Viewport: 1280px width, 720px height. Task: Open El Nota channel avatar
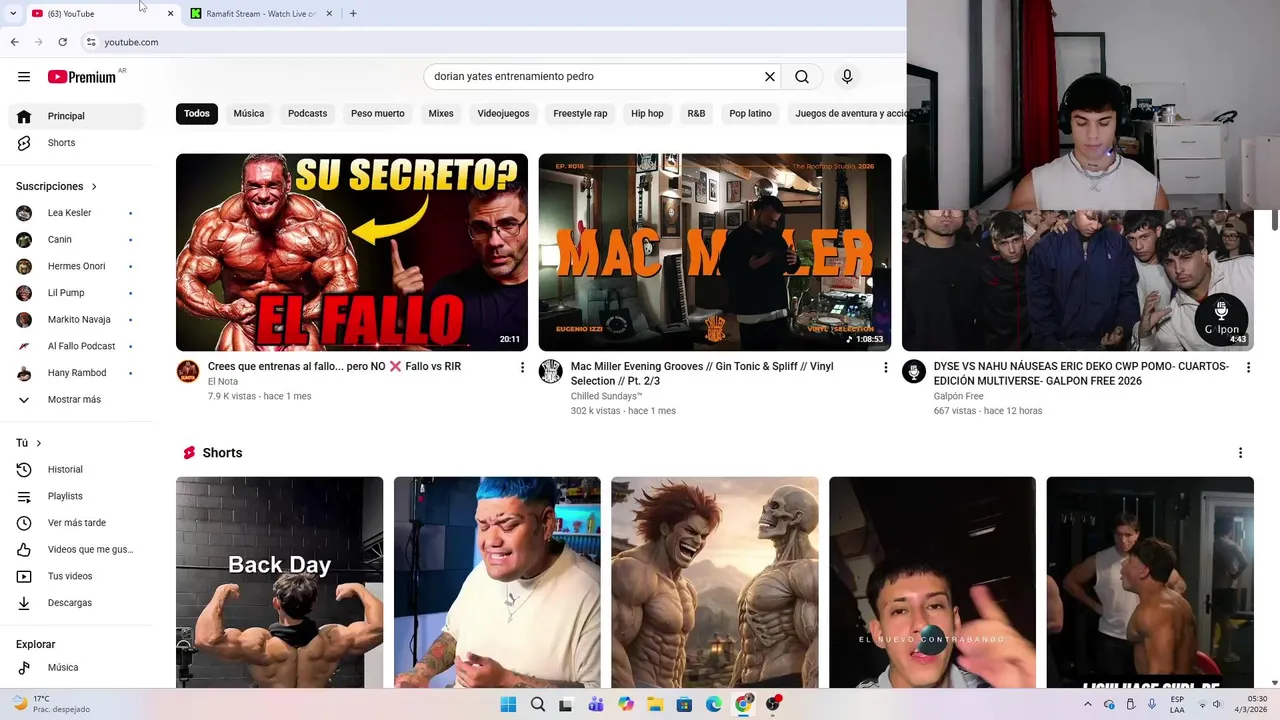click(x=188, y=372)
